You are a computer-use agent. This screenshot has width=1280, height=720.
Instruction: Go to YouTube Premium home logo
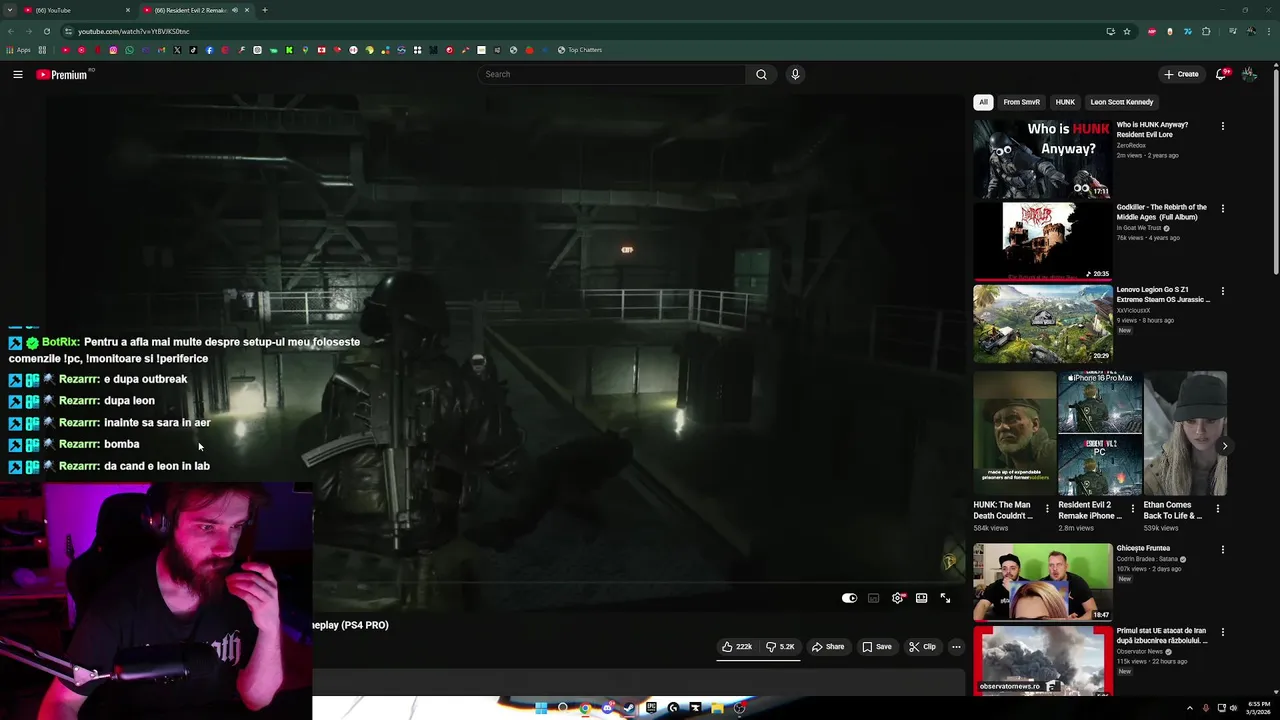click(x=62, y=74)
